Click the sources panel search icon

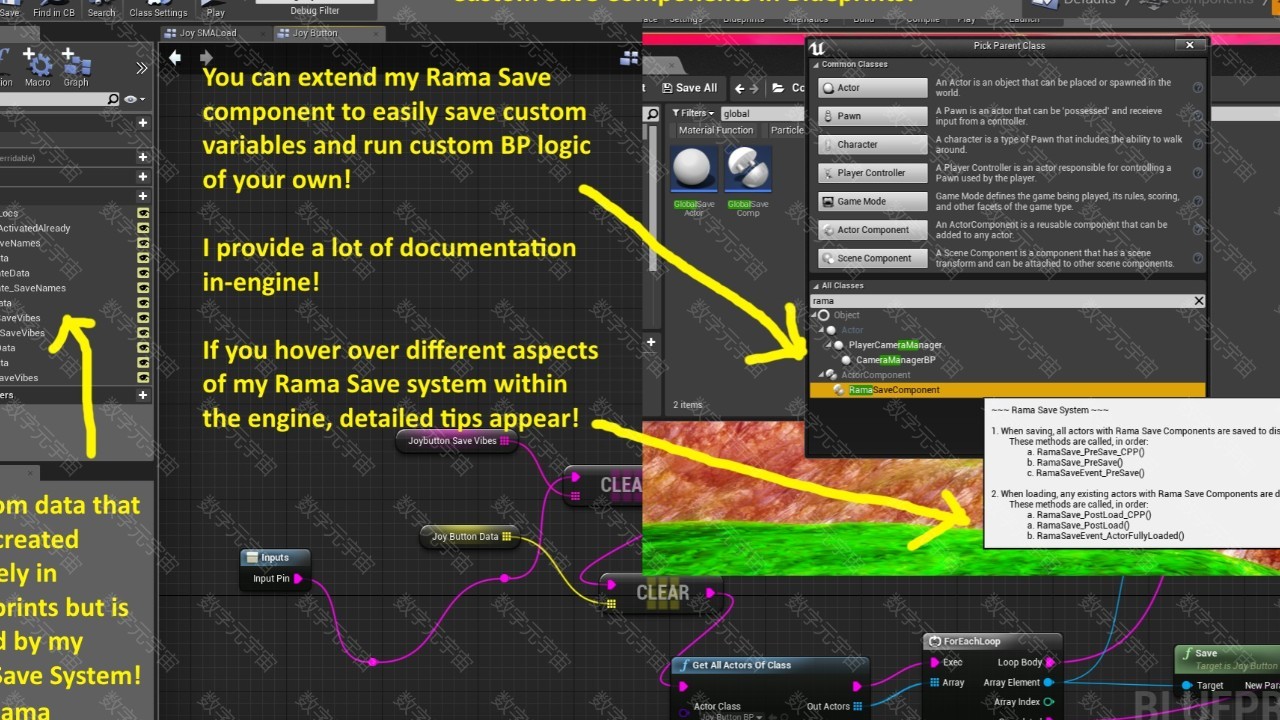tap(652, 114)
